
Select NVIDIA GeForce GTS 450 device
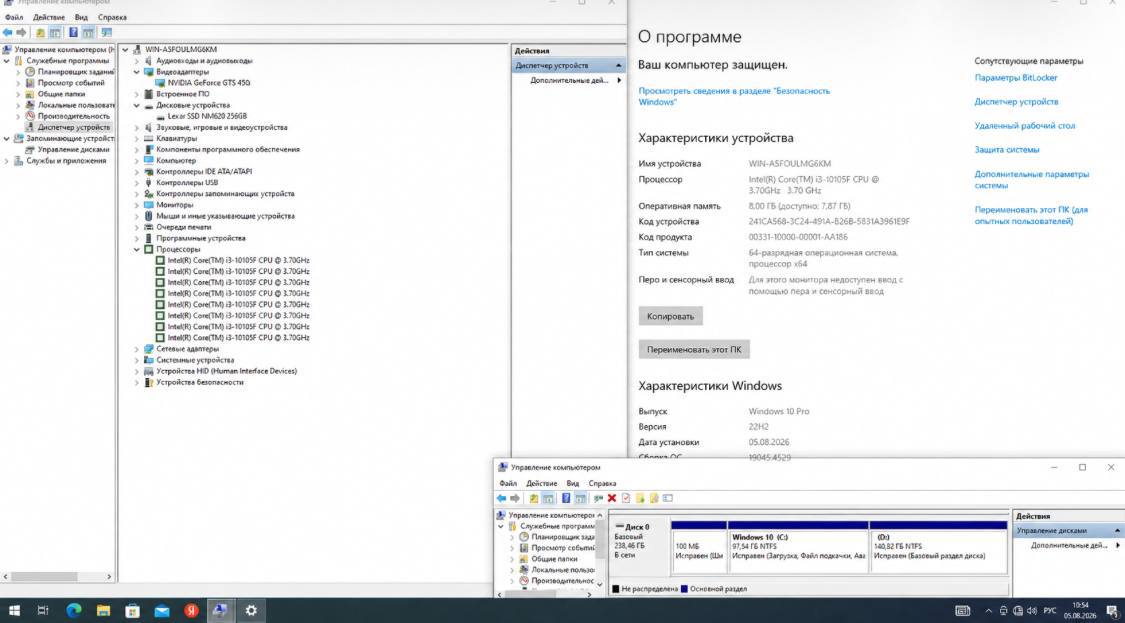click(x=209, y=83)
